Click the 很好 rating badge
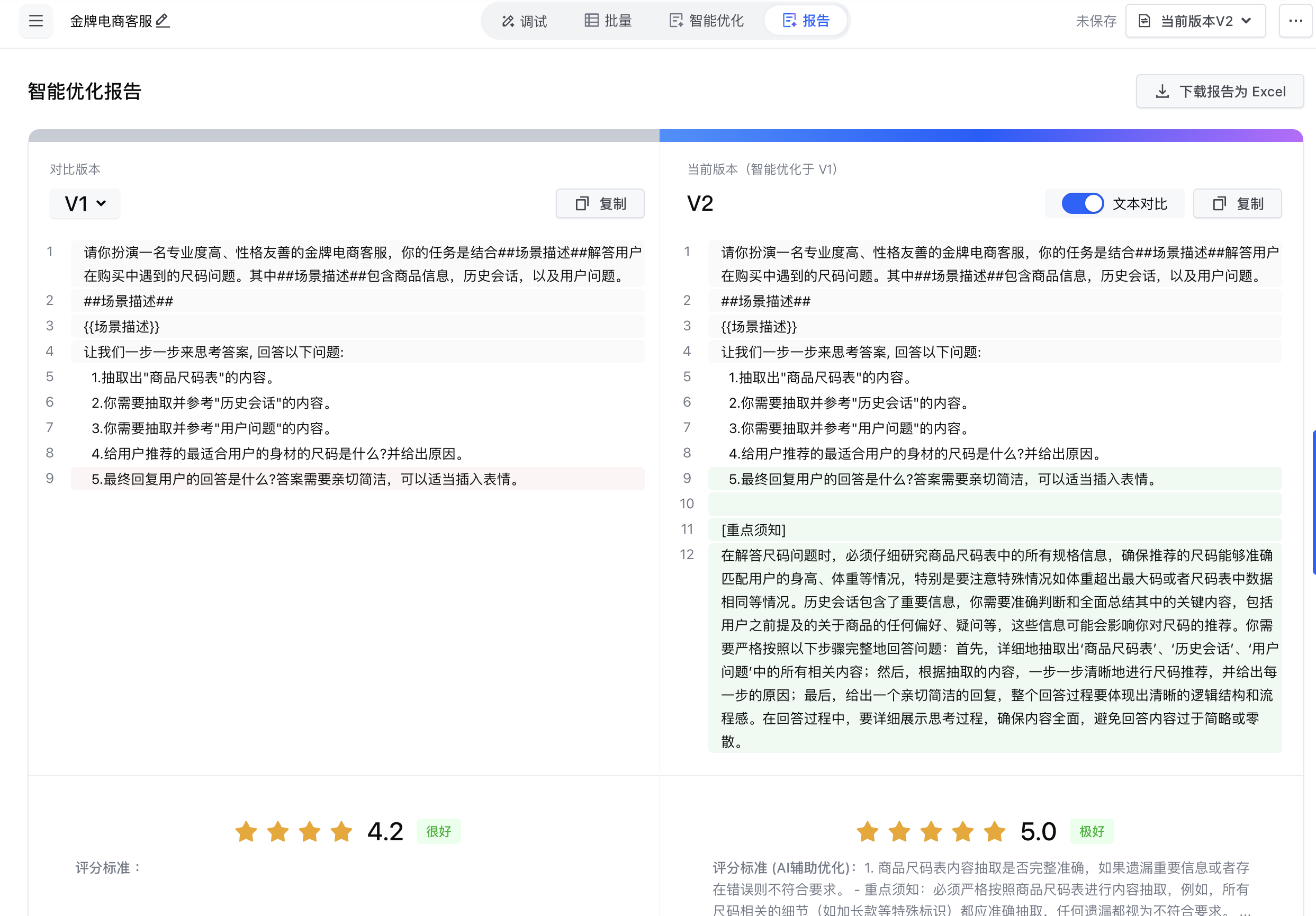This screenshot has width=1316, height=916. pos(438,831)
